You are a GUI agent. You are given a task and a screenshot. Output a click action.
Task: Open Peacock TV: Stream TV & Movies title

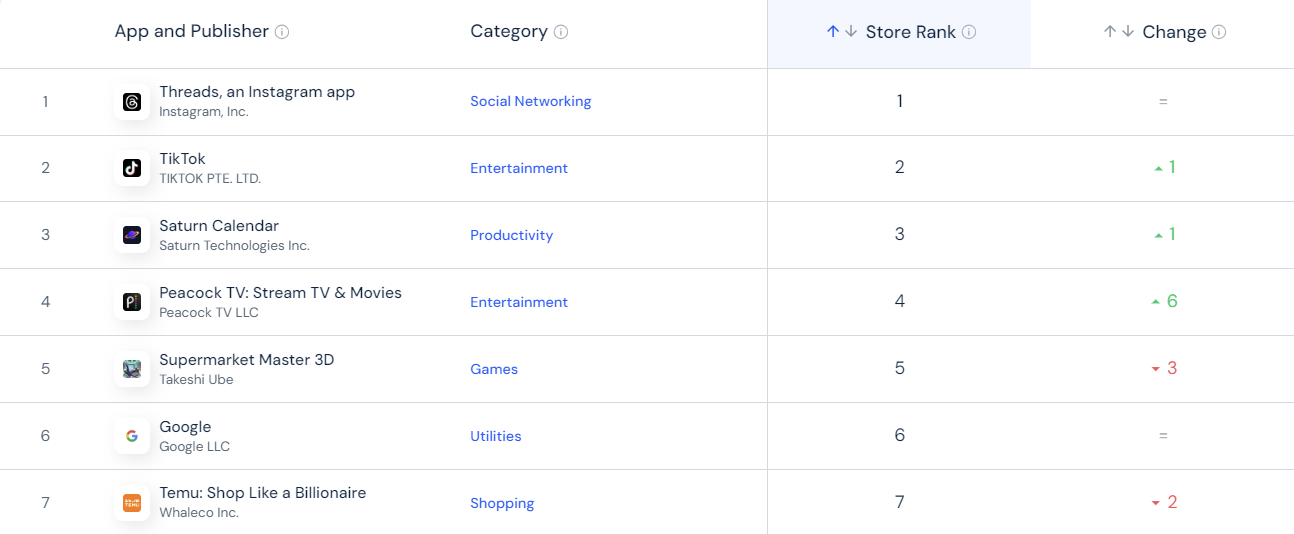coord(280,293)
